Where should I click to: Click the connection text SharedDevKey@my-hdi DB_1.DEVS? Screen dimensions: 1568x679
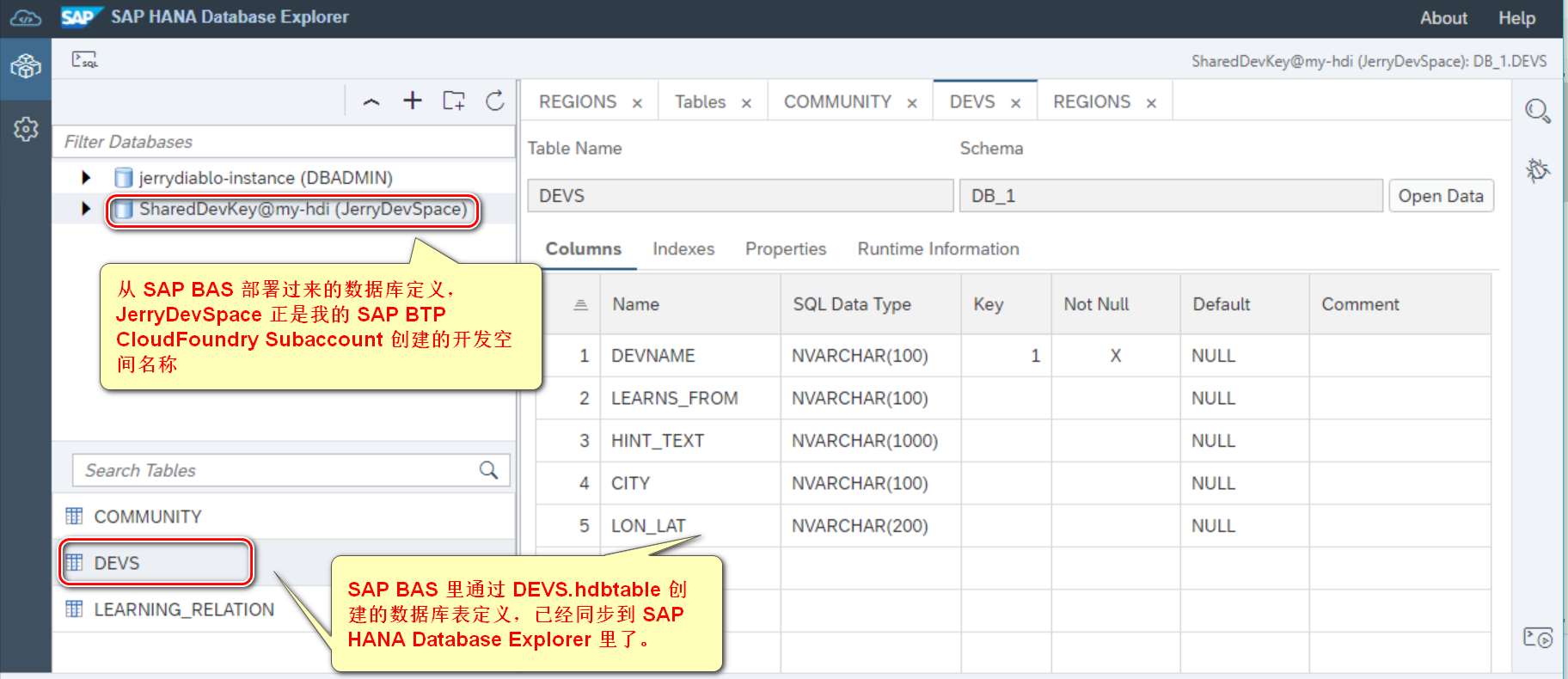pyautogui.click(x=1369, y=61)
